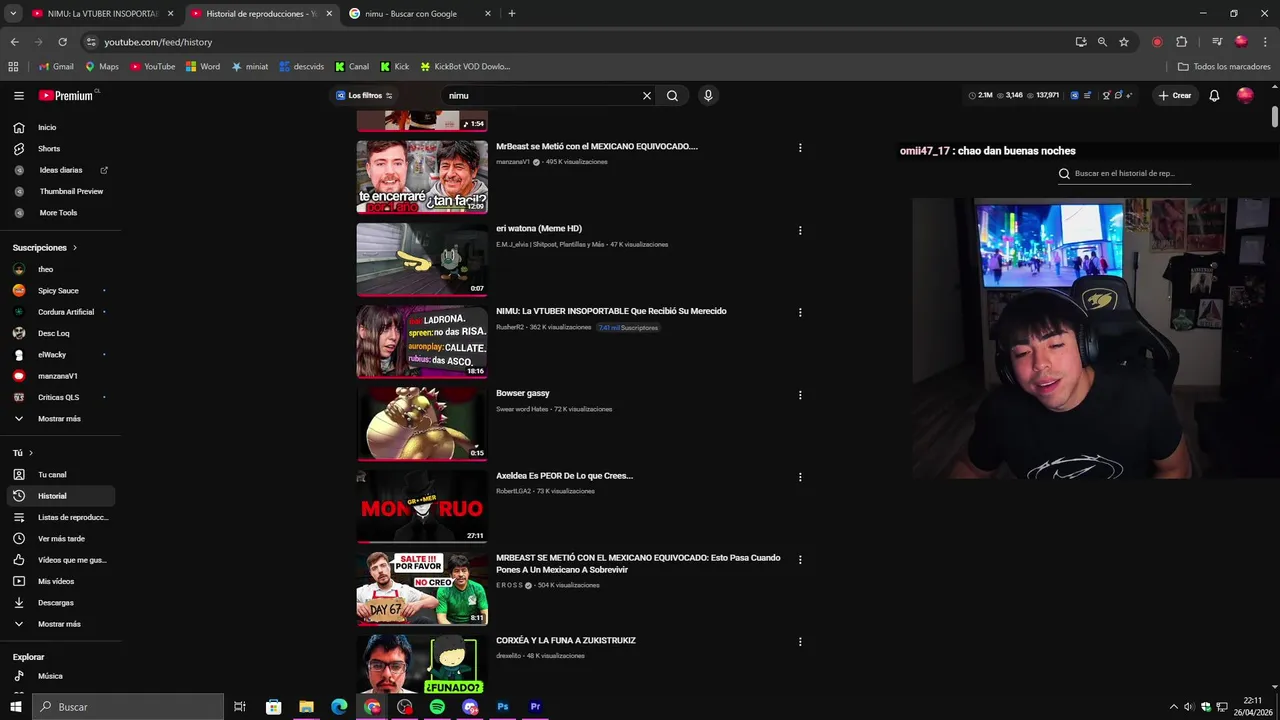
Task: Open three-dot menu for Bowser gassy
Action: coord(800,395)
